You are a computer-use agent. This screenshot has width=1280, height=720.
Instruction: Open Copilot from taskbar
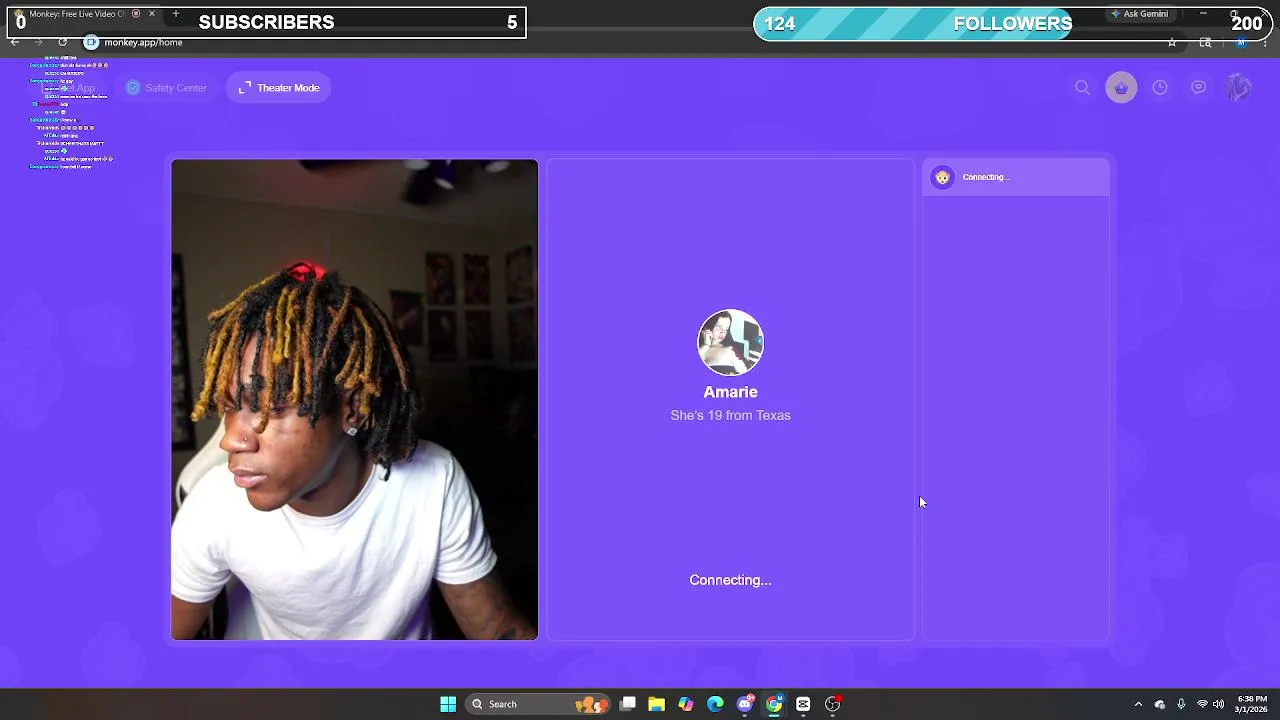(x=686, y=704)
